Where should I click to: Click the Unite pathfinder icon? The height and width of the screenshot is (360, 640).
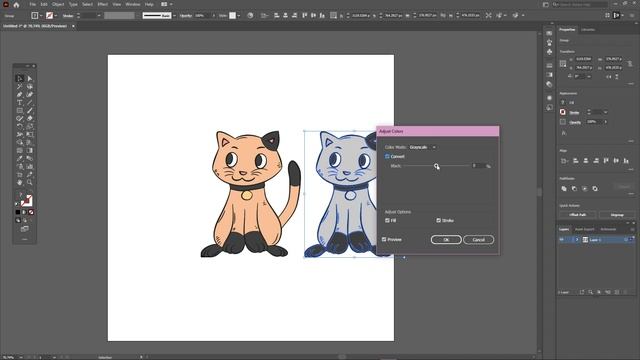(564, 189)
